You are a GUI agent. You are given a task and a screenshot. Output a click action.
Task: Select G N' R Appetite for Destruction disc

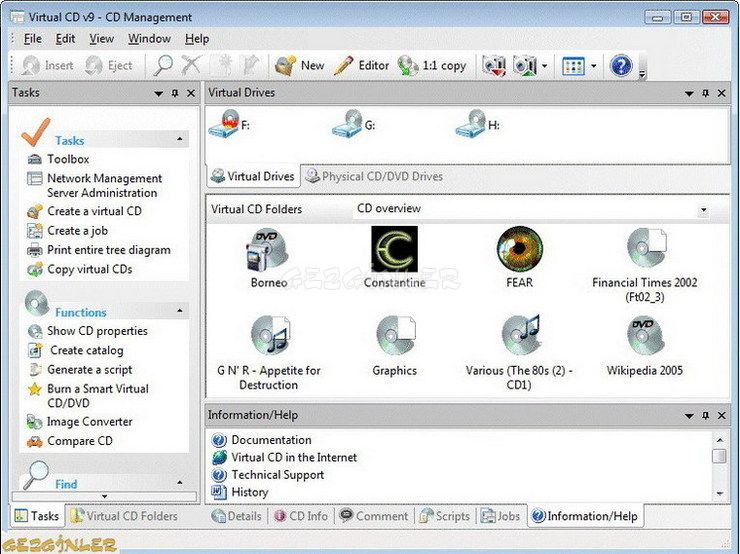[269, 353]
